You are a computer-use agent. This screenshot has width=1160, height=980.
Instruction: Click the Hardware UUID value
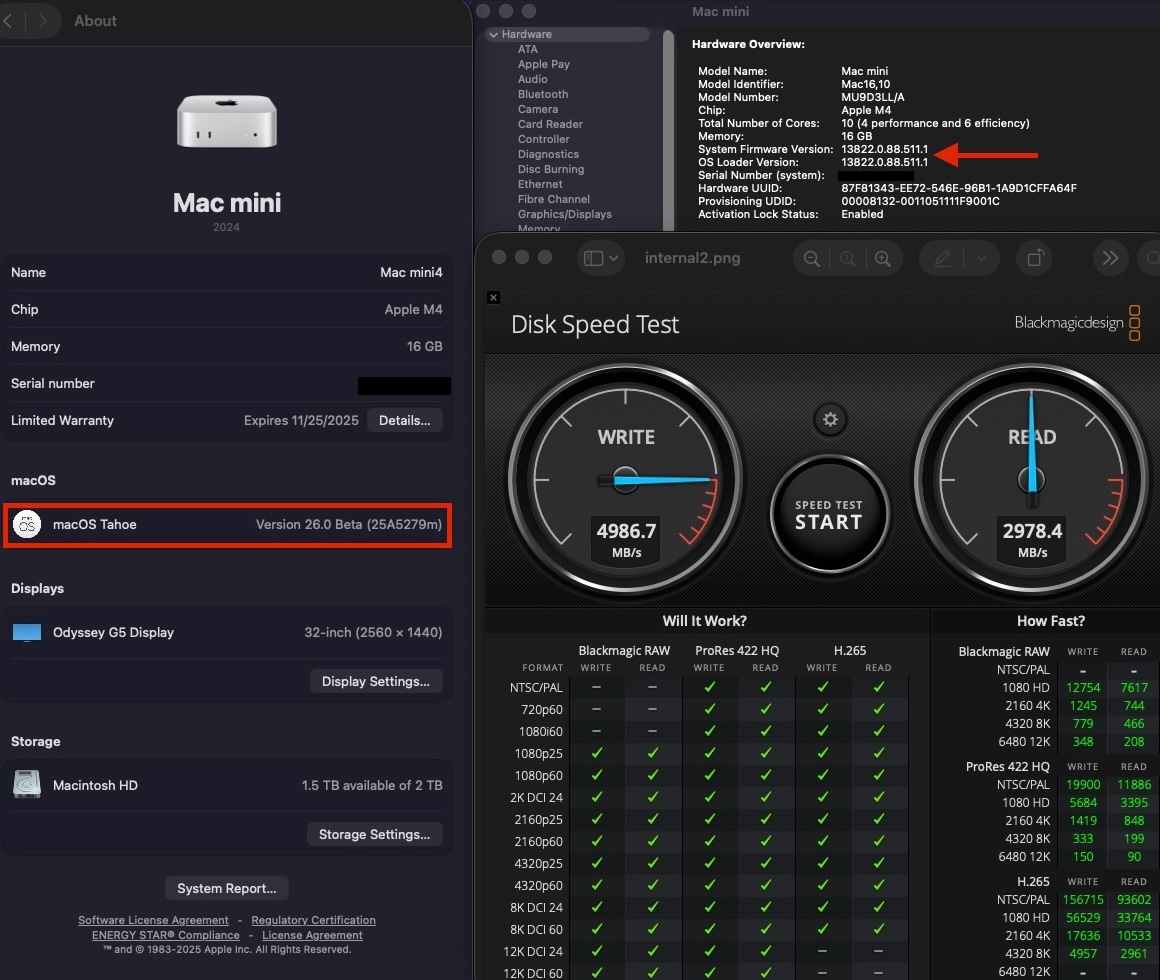pyautogui.click(x=959, y=188)
